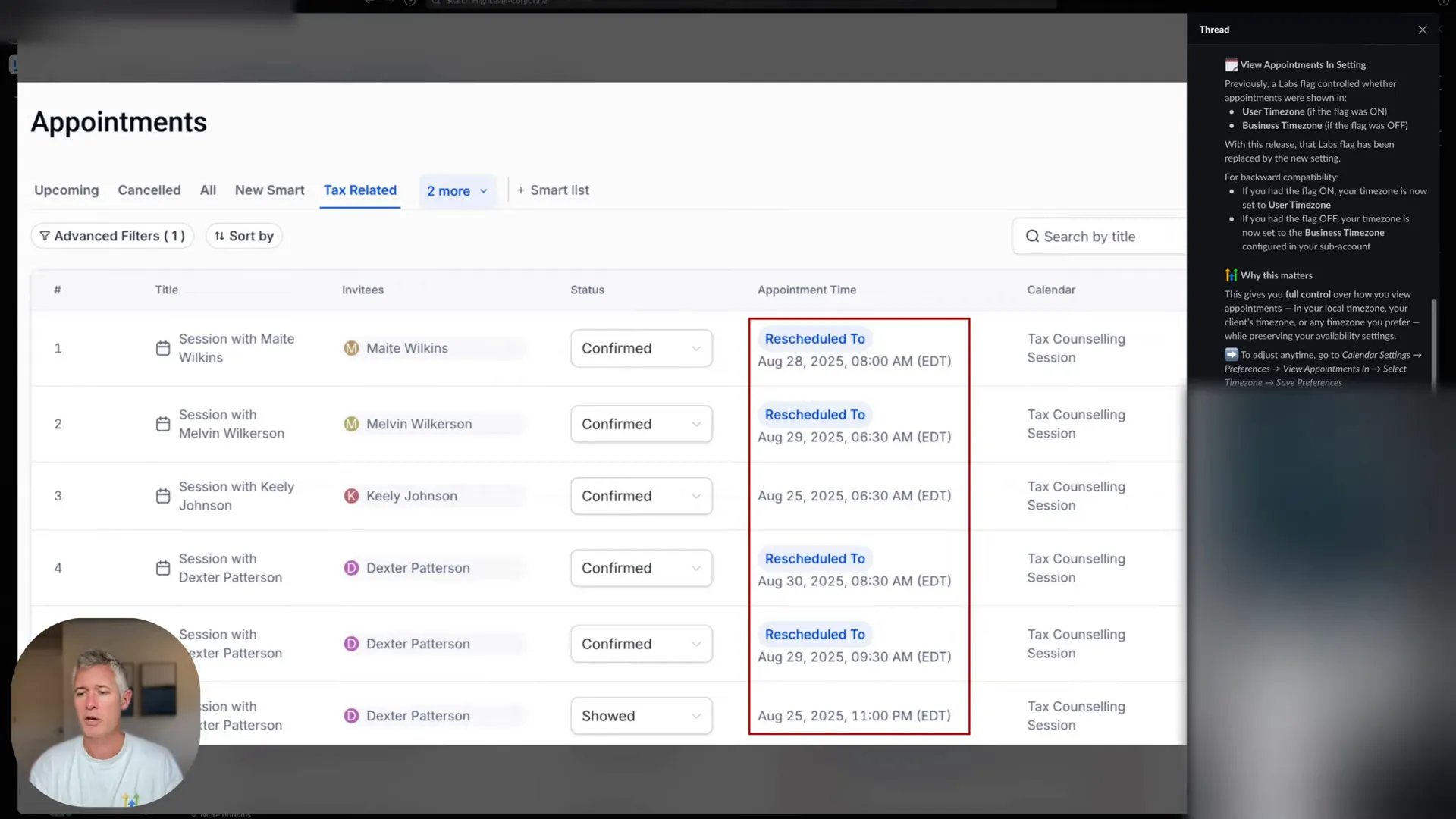Click the Calendar column header

click(x=1051, y=290)
